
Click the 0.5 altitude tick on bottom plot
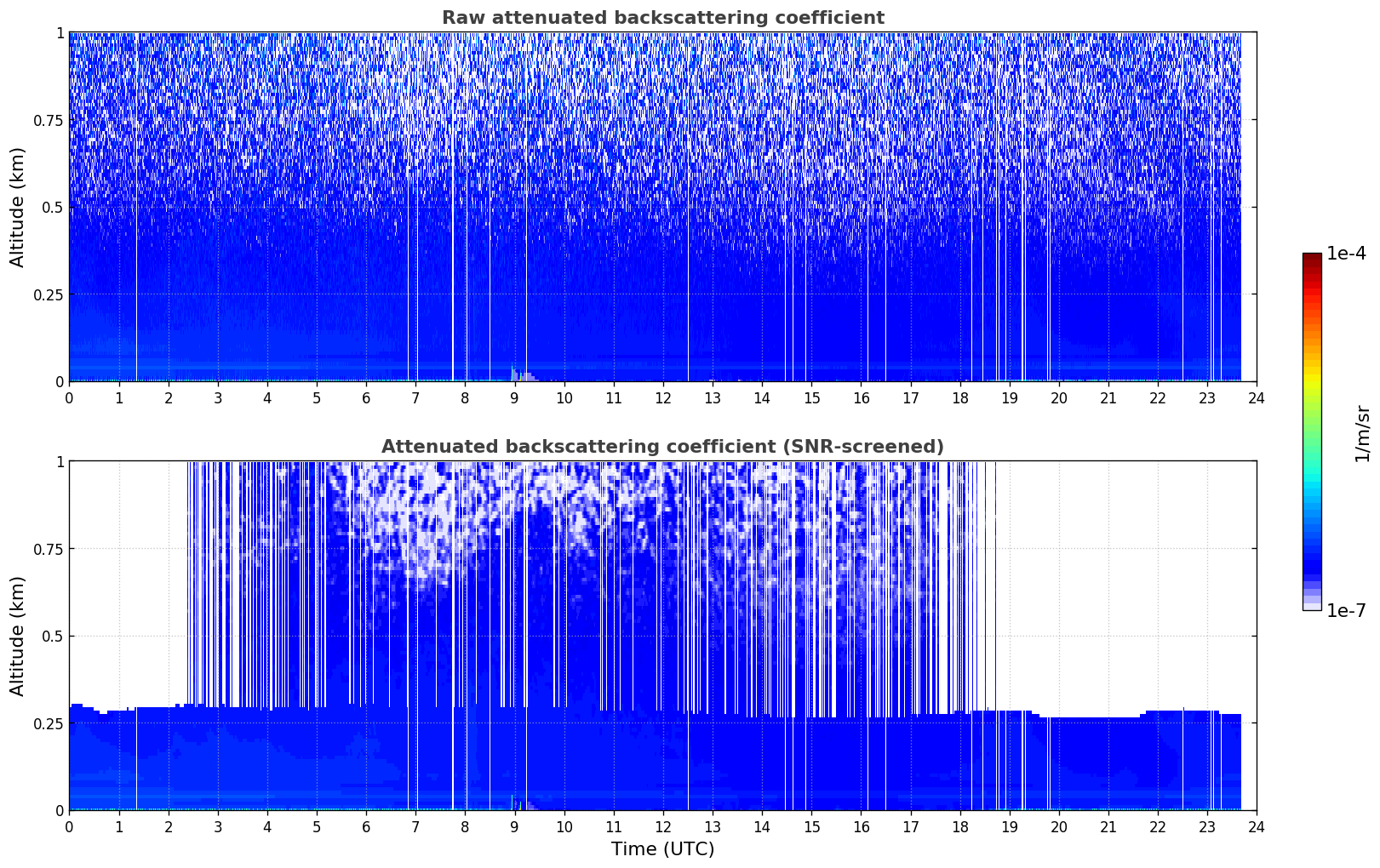(x=52, y=636)
